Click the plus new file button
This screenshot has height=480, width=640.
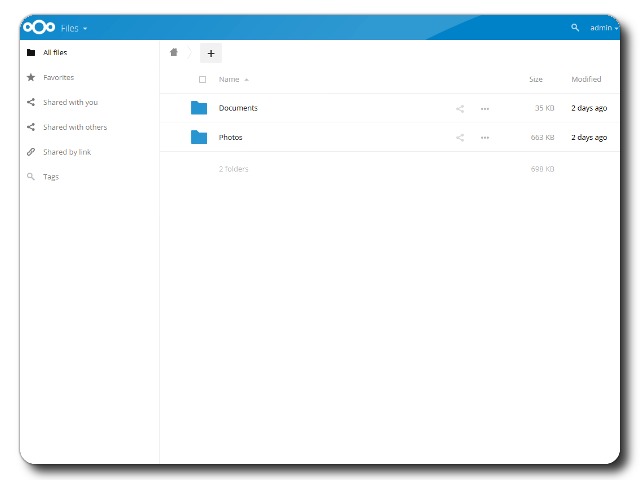coord(211,54)
